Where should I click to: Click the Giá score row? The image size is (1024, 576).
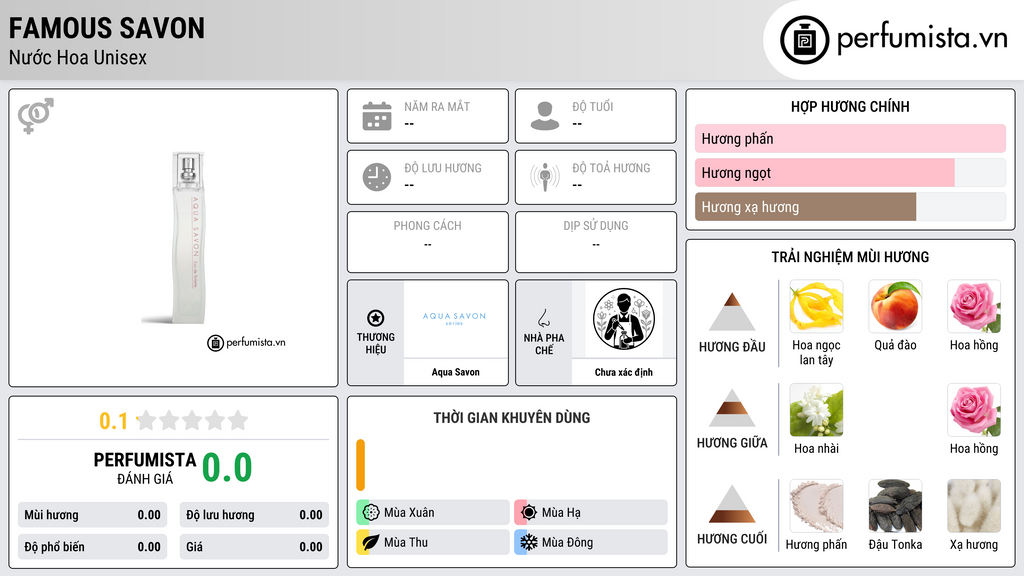click(x=254, y=547)
